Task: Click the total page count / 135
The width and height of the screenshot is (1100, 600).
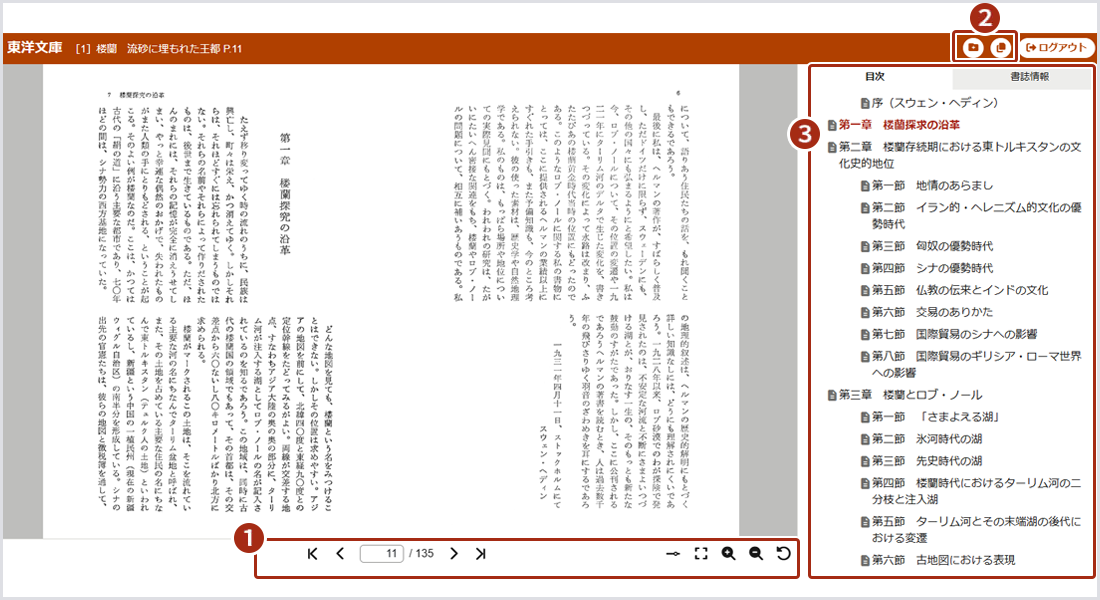Action: pos(422,554)
